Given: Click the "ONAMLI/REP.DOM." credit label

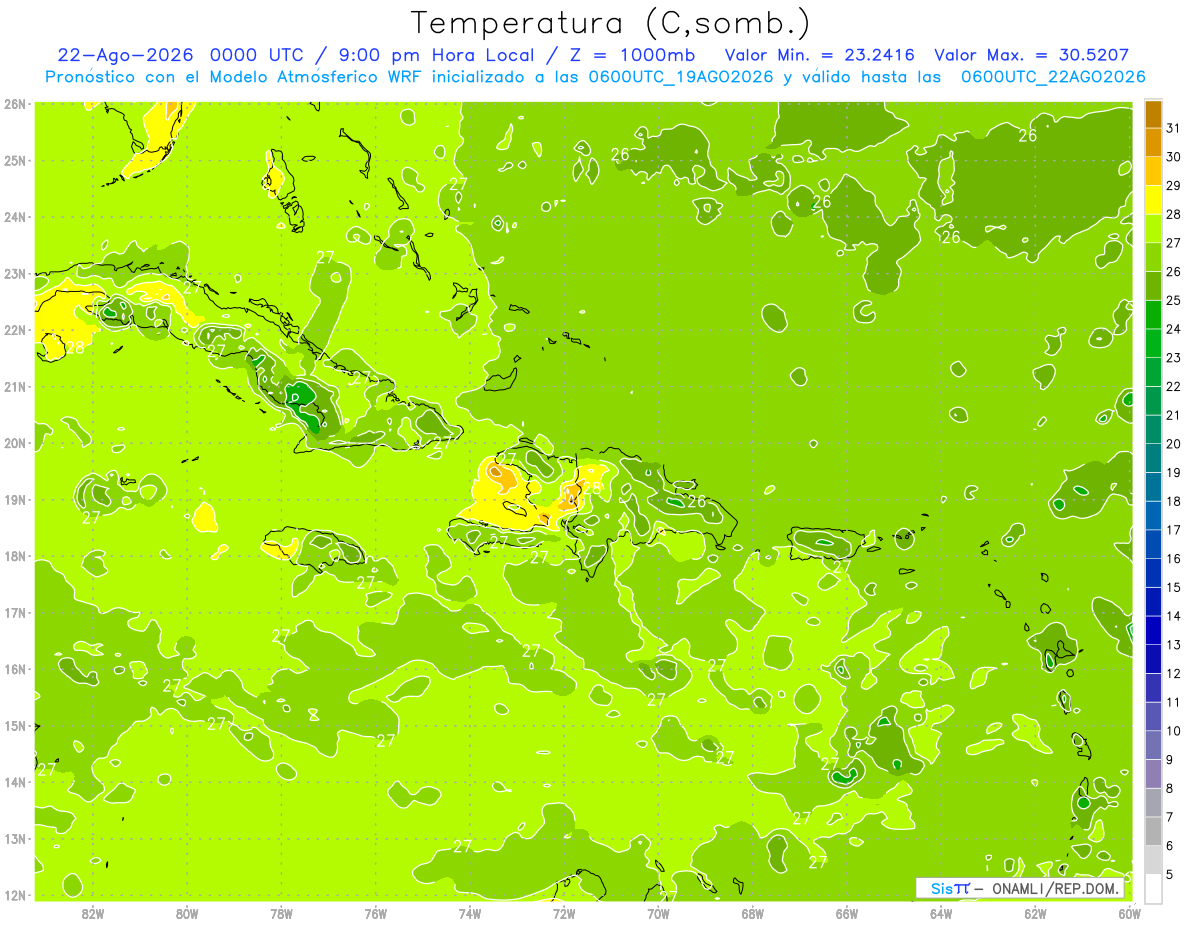Looking at the screenshot, I should click(1055, 889).
